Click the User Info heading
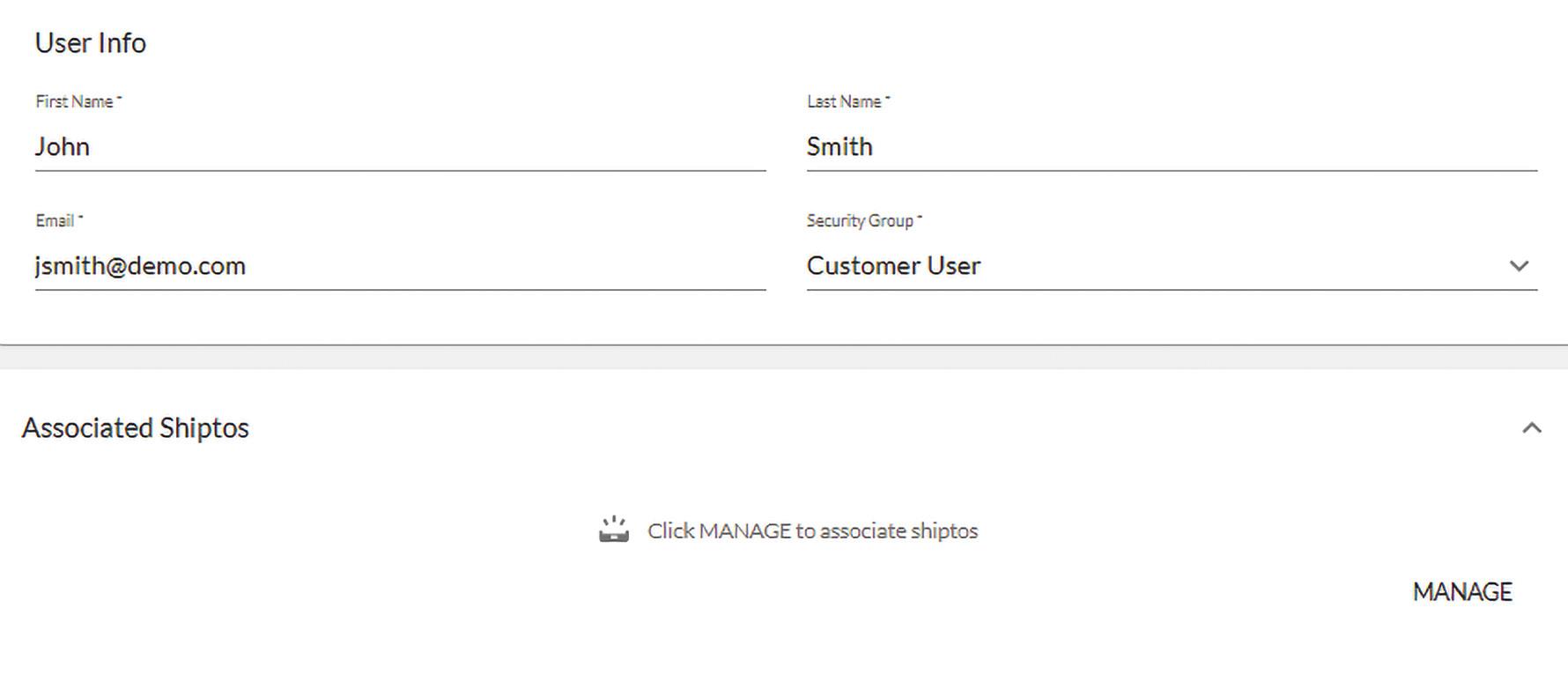The height and width of the screenshot is (682, 1568). (91, 43)
